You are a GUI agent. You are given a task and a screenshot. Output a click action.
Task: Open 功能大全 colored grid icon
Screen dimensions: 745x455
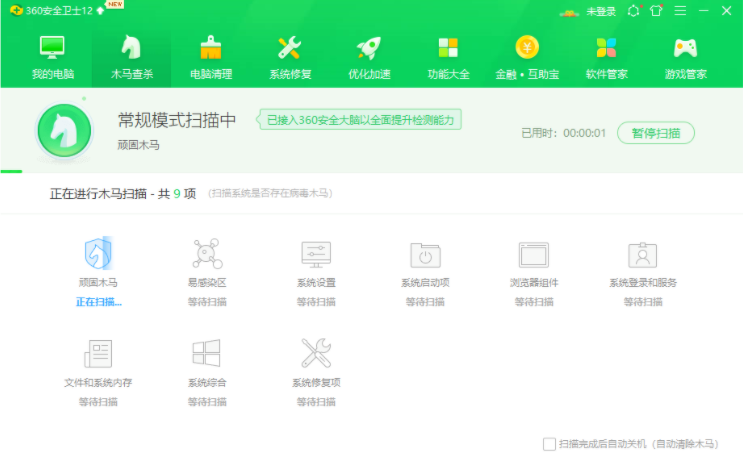coord(448,48)
